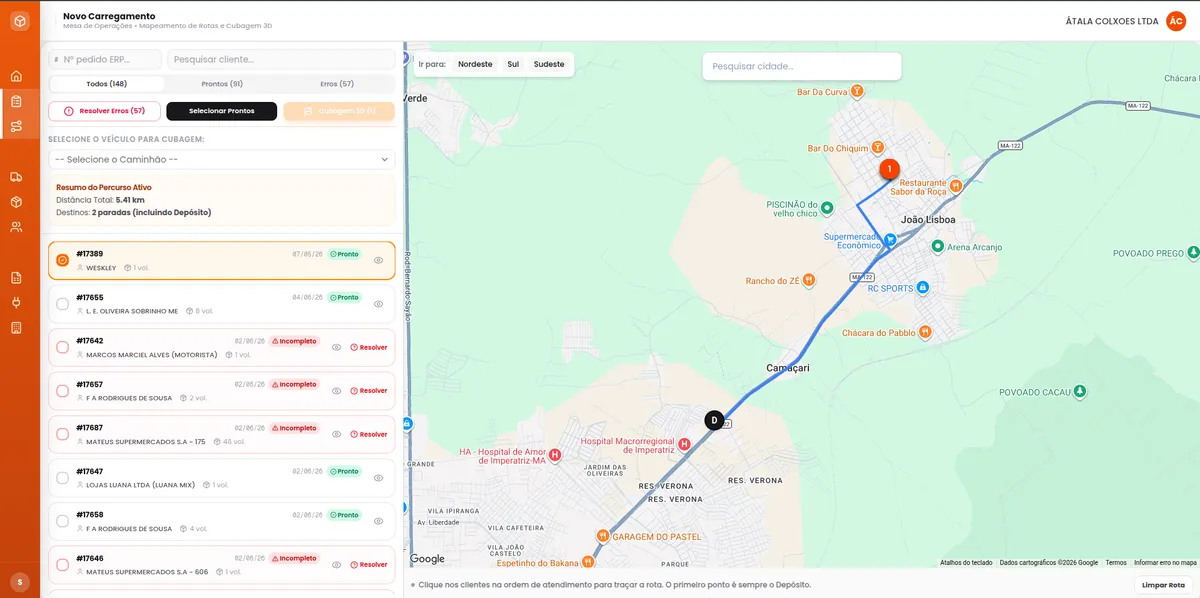Click Camaçari label on map

(x=787, y=368)
